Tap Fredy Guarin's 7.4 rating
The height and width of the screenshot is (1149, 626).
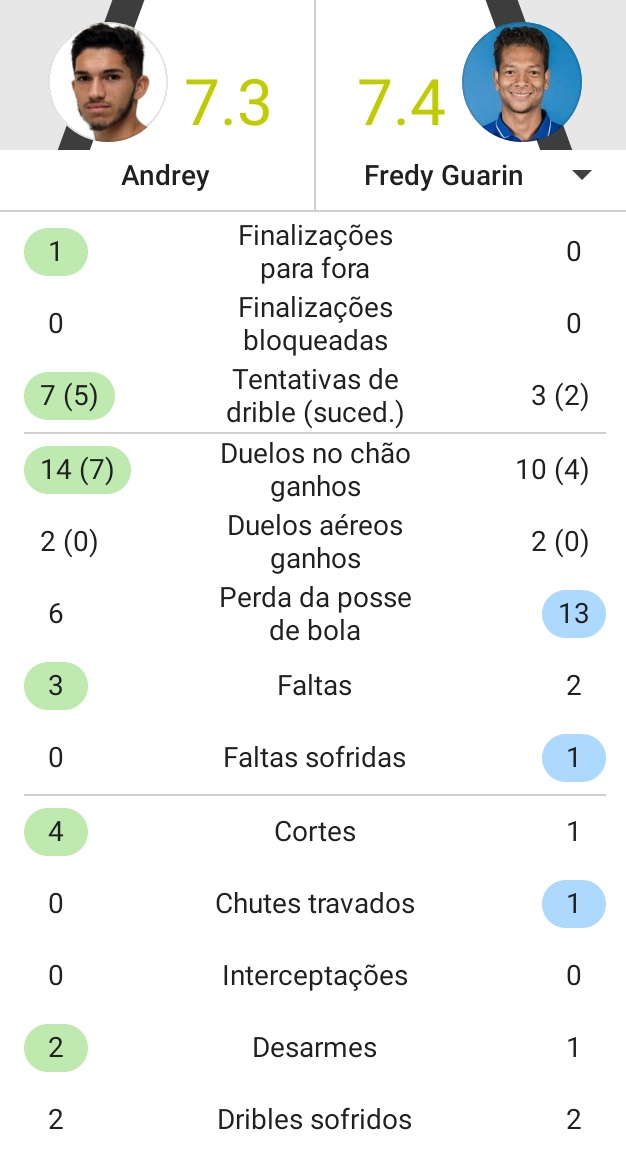tap(401, 101)
